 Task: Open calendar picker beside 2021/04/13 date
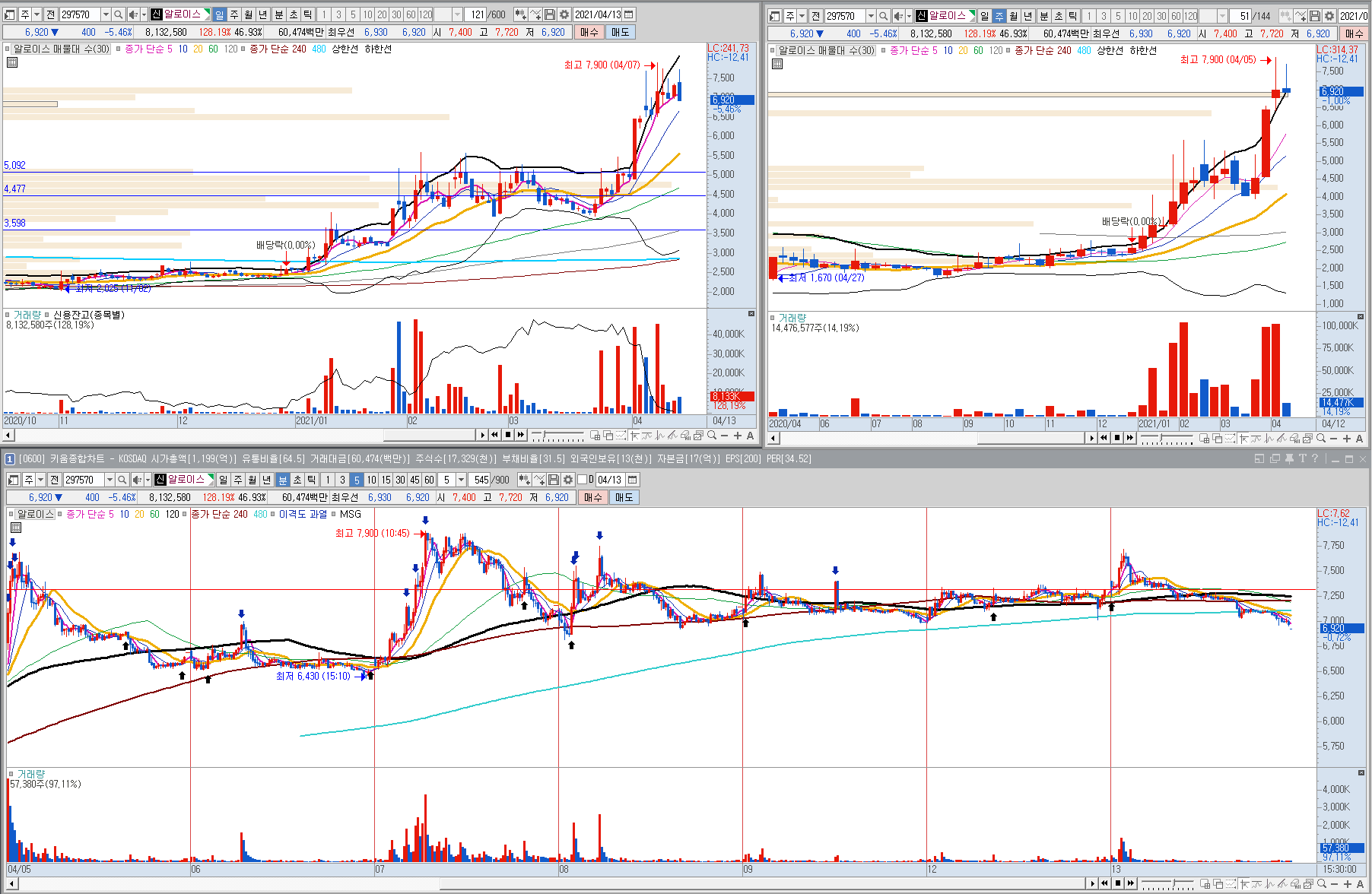[628, 14]
